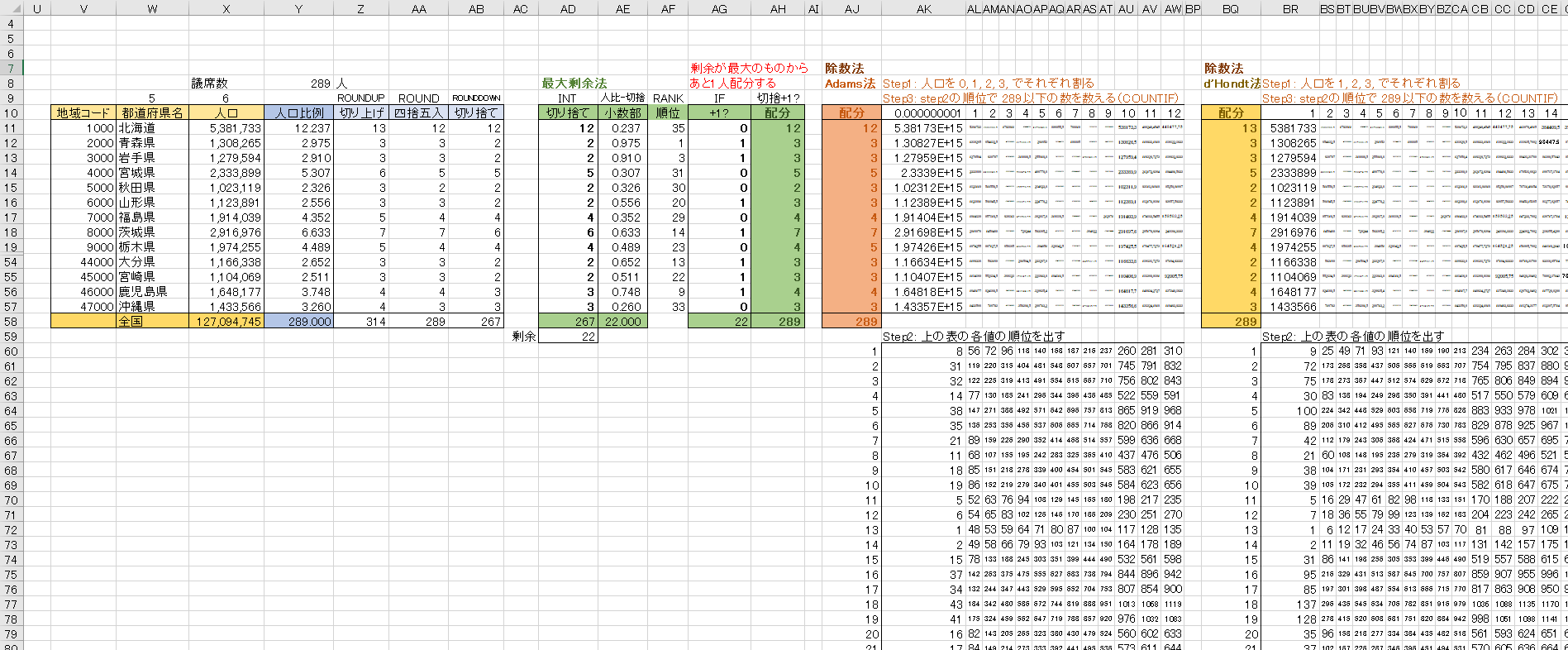1568x650 pixels.
Task: Select column header BQ
Action: 1231,9
